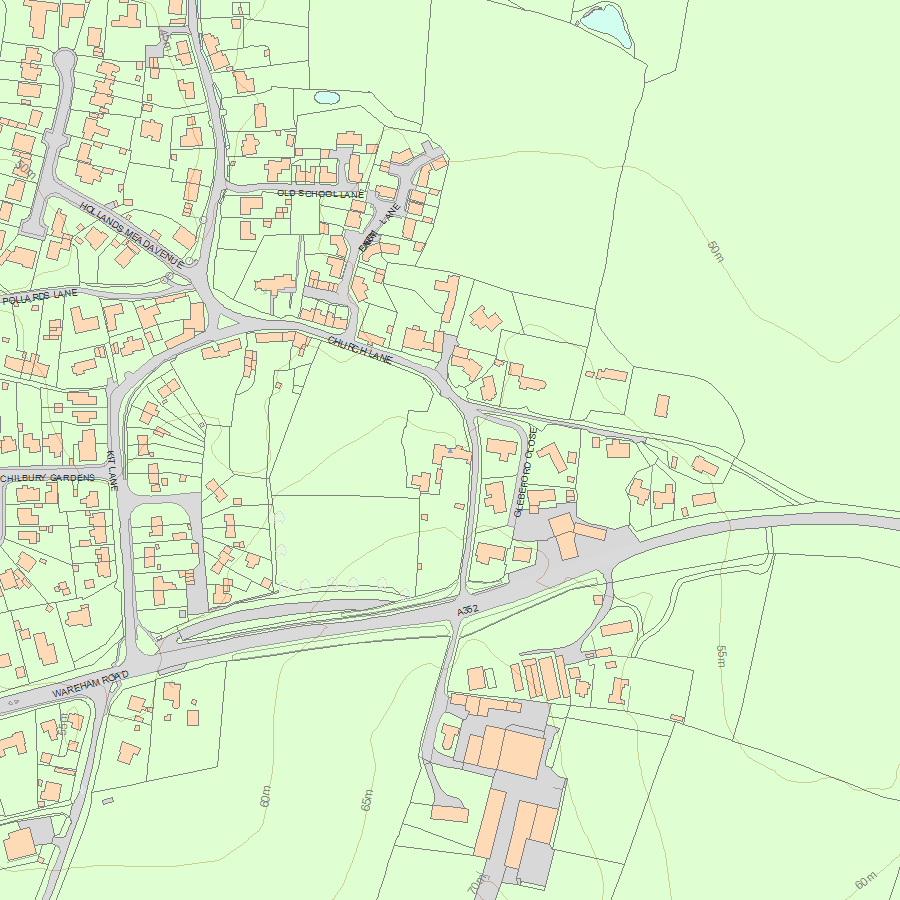
Task: Click the WAREHAM ROAD street label
Action: [x=90, y=684]
